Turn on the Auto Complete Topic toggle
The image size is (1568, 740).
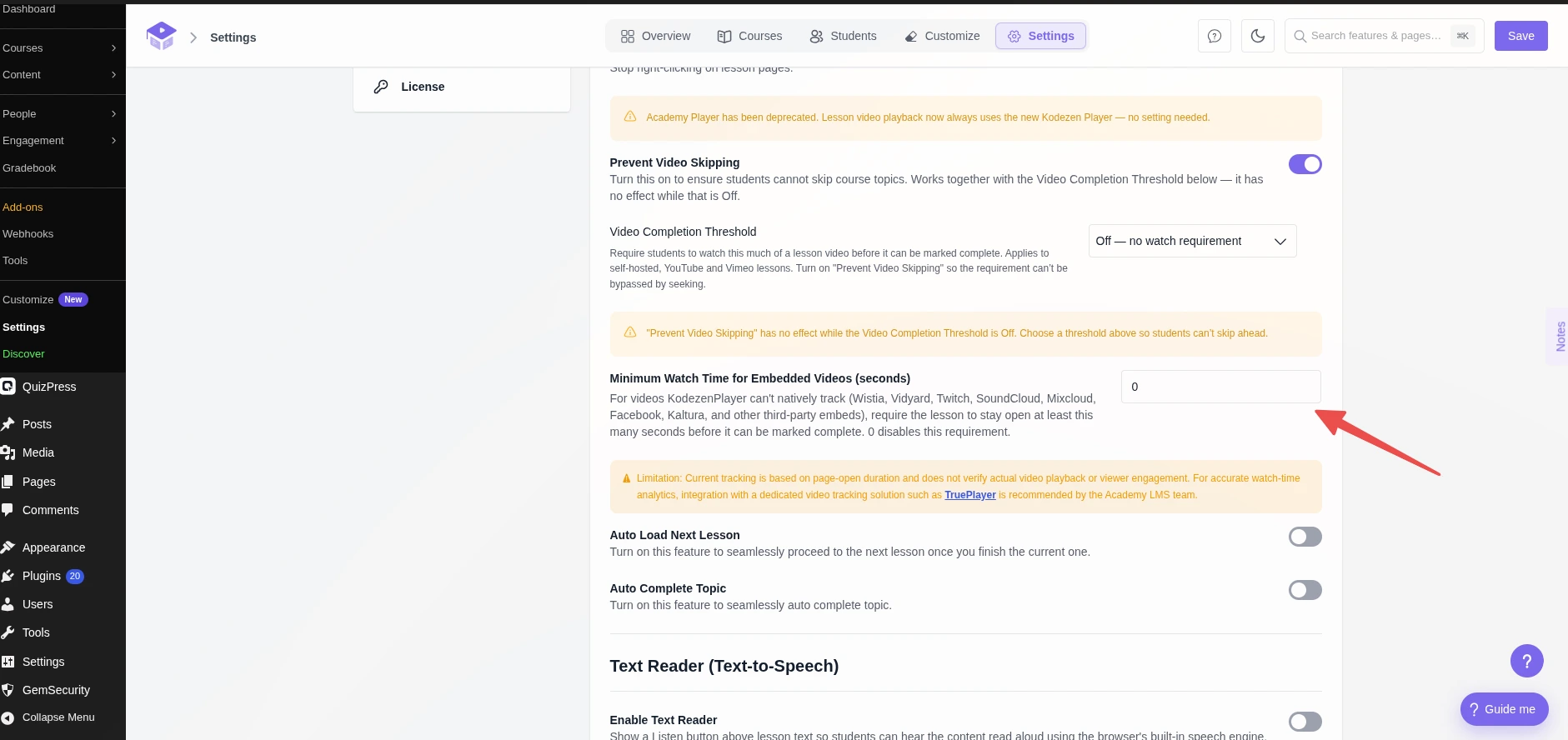1305,590
